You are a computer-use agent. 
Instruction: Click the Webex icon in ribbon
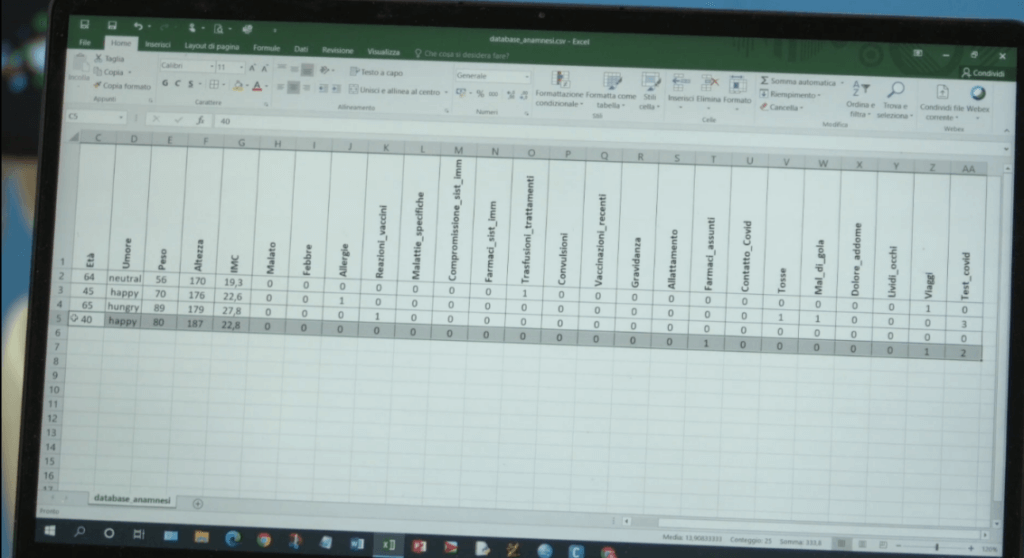(977, 94)
